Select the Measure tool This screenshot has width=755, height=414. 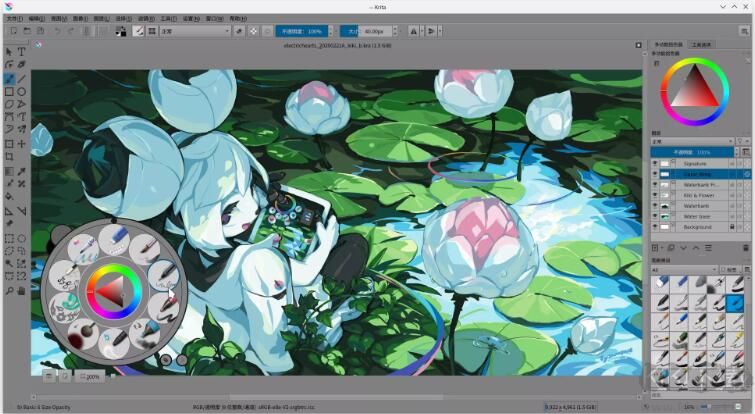click(x=22, y=211)
